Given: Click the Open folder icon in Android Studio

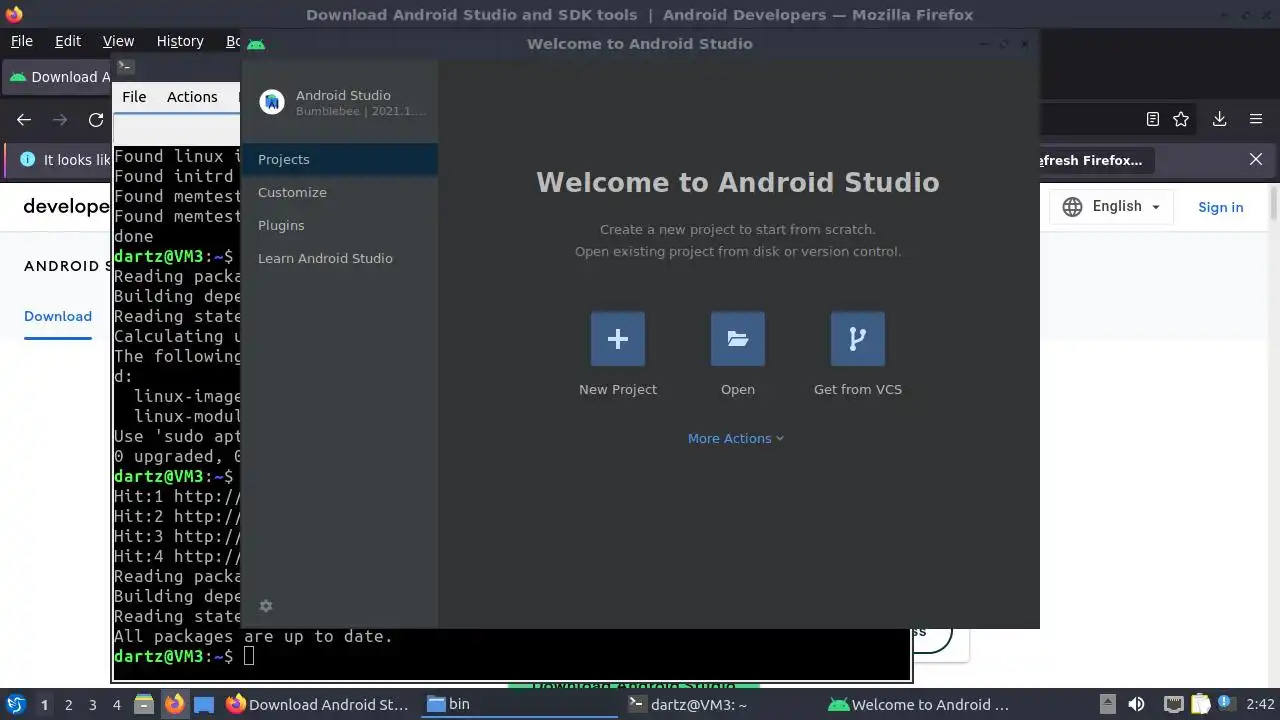Looking at the screenshot, I should click(738, 339).
